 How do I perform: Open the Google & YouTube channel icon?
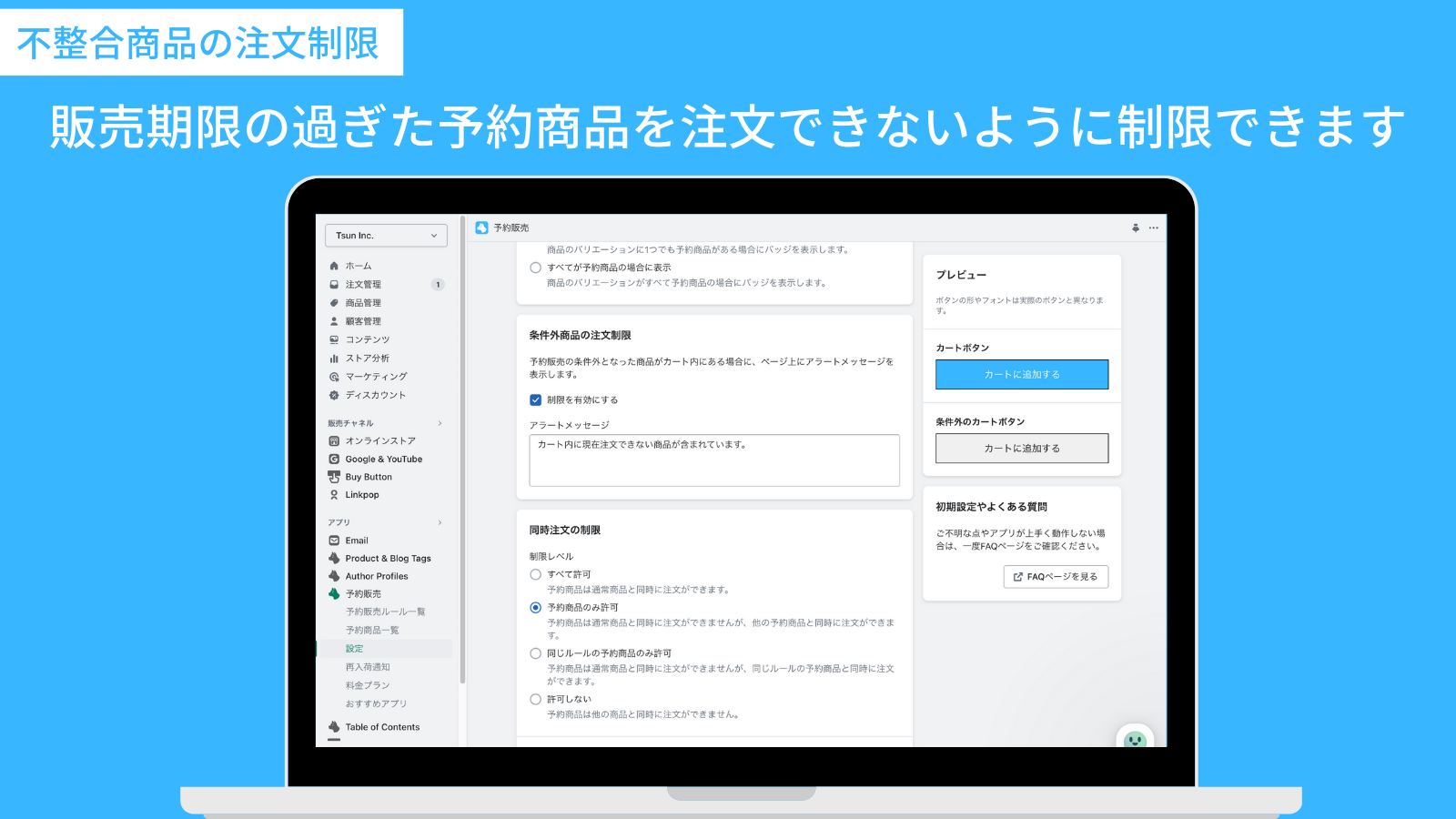click(x=334, y=460)
